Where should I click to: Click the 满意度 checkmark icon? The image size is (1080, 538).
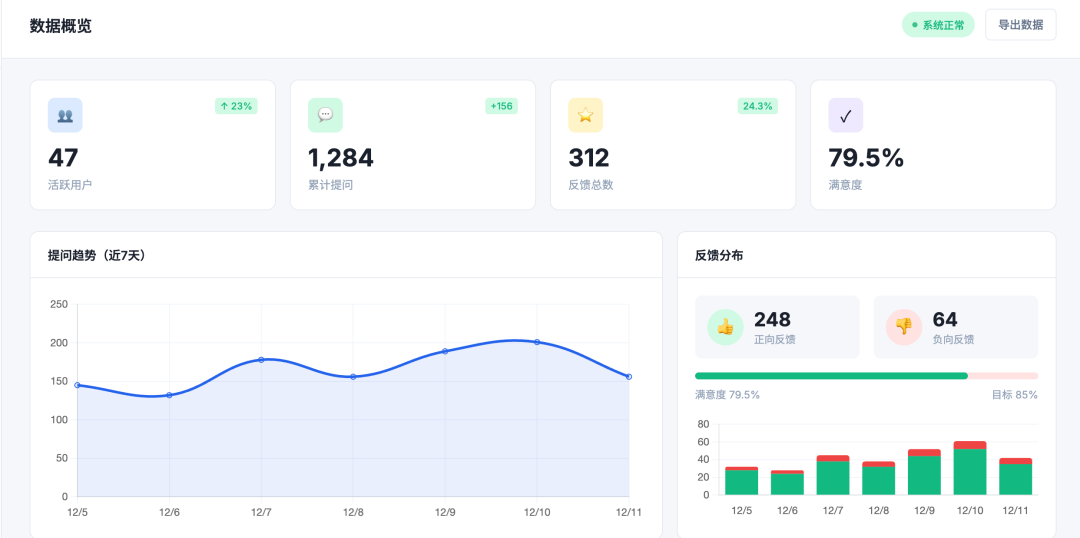[846, 115]
